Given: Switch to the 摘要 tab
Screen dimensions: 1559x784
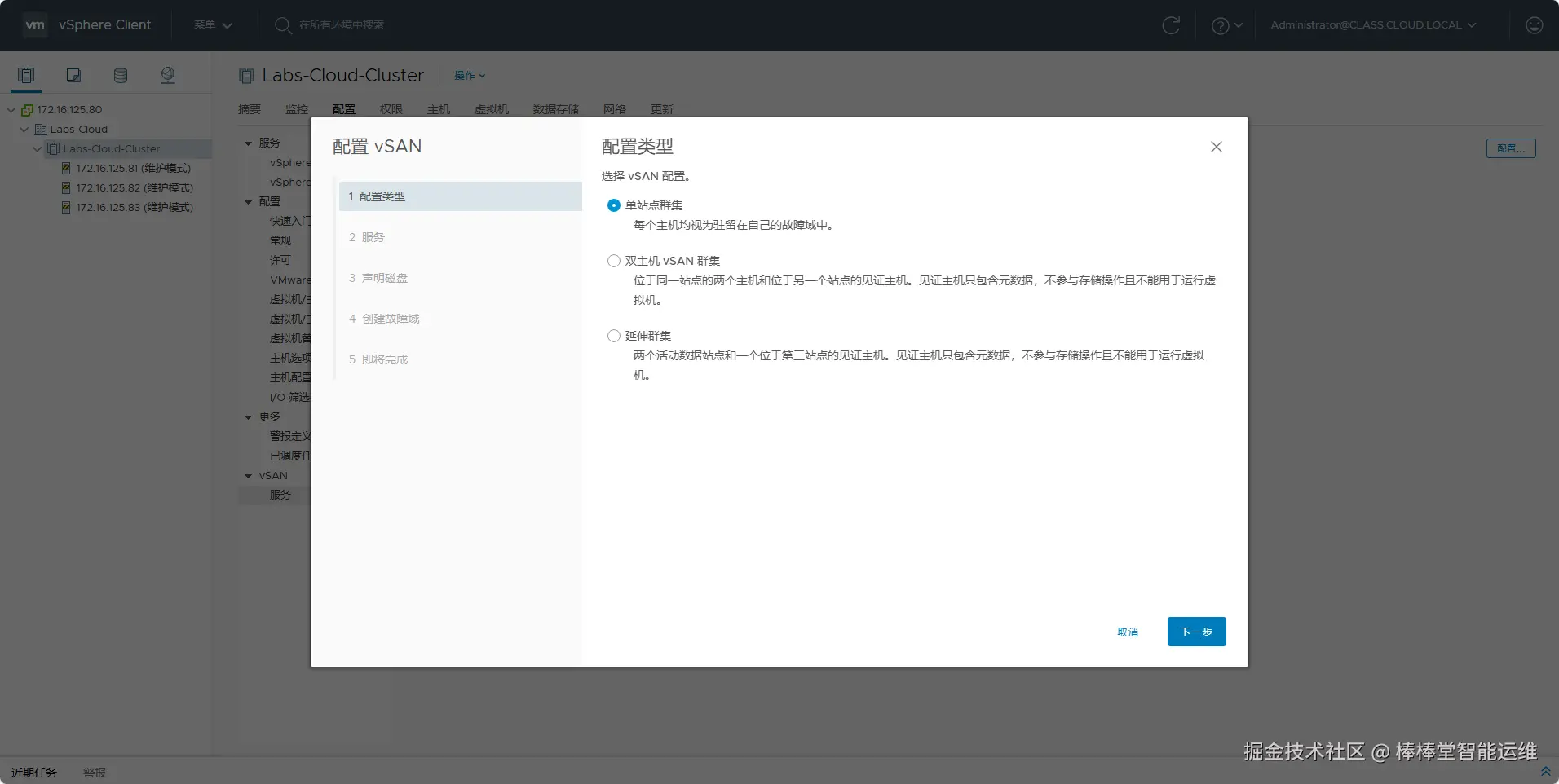Looking at the screenshot, I should tap(250, 109).
